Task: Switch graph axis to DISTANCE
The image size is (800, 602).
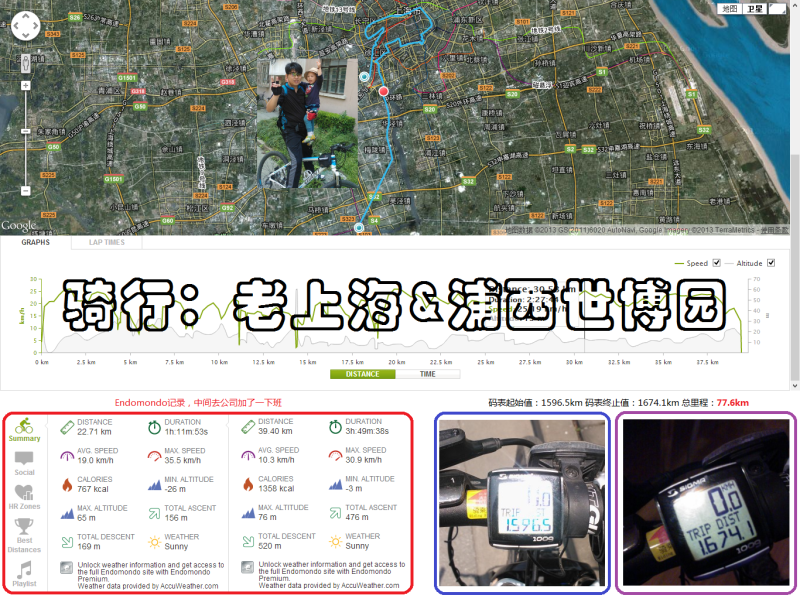Action: click(x=362, y=374)
